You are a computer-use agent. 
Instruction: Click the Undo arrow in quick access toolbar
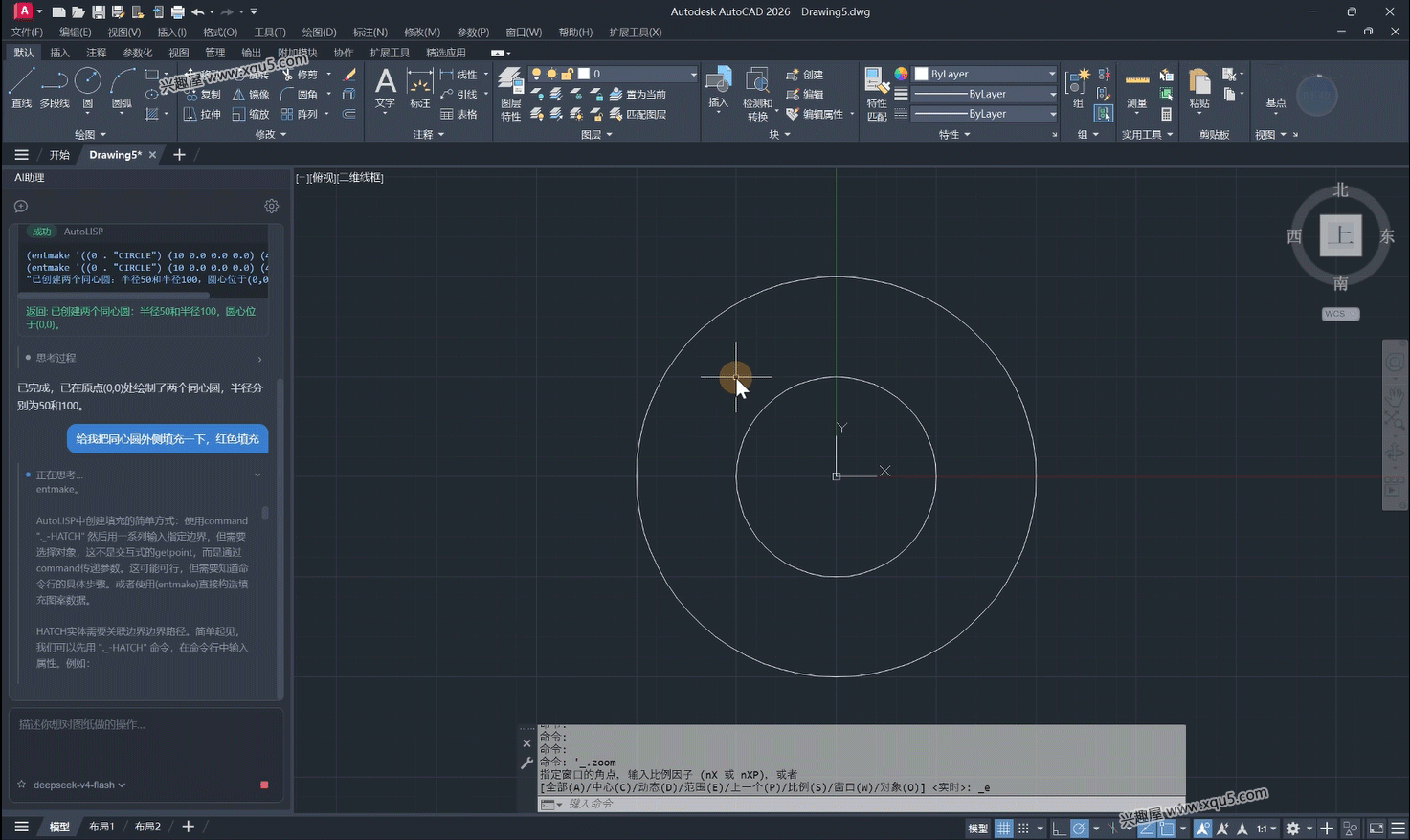[x=198, y=12]
